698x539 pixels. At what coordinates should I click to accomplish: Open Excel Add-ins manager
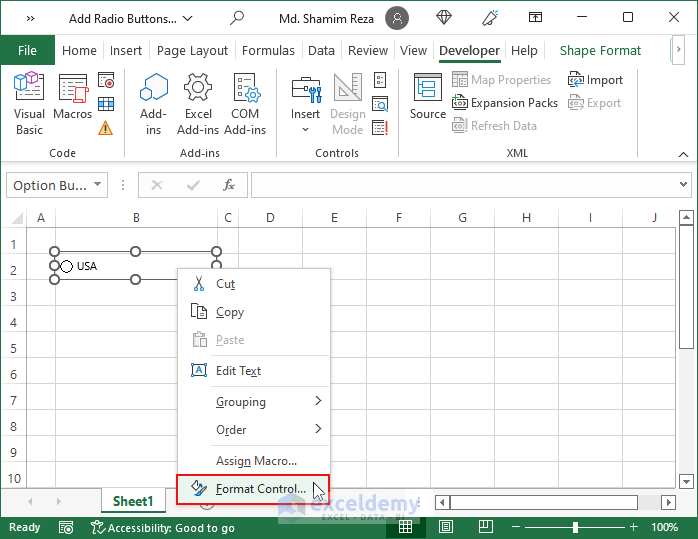(x=198, y=104)
